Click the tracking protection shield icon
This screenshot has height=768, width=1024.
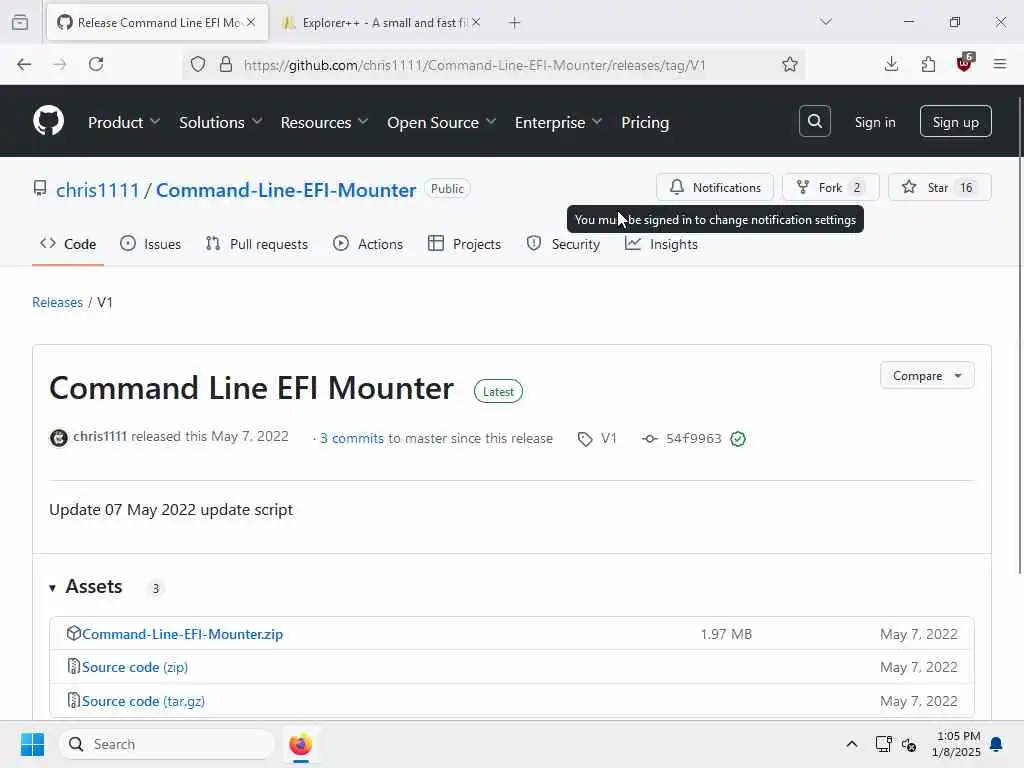pos(198,64)
